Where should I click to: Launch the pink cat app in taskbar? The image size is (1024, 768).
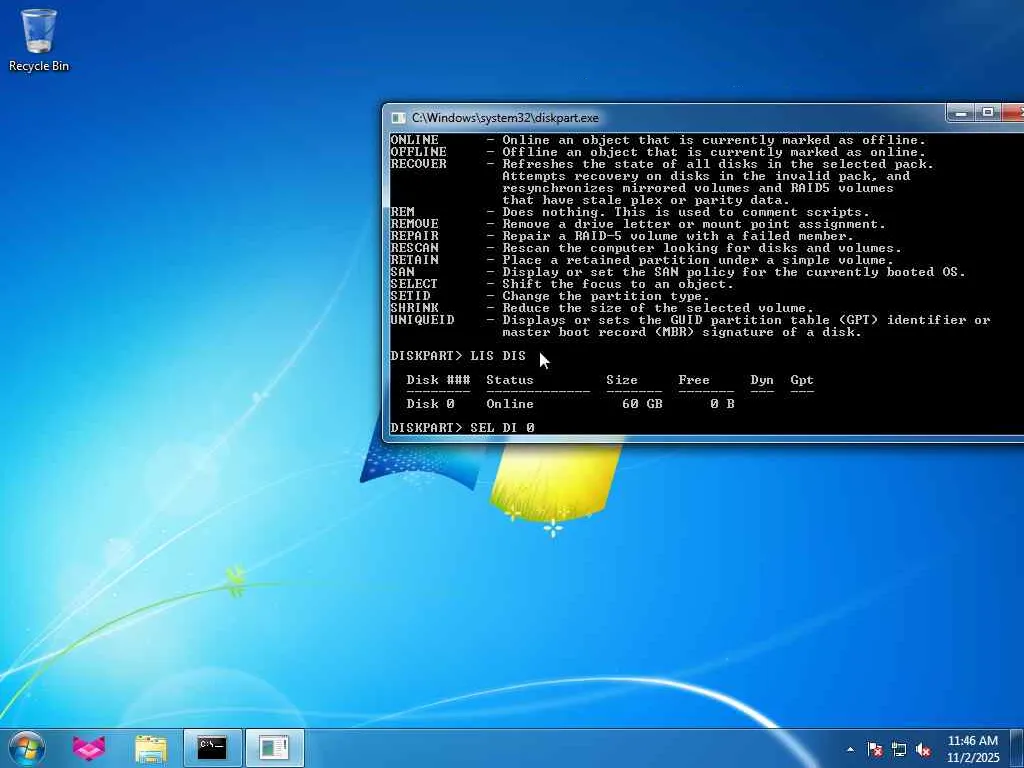click(89, 748)
